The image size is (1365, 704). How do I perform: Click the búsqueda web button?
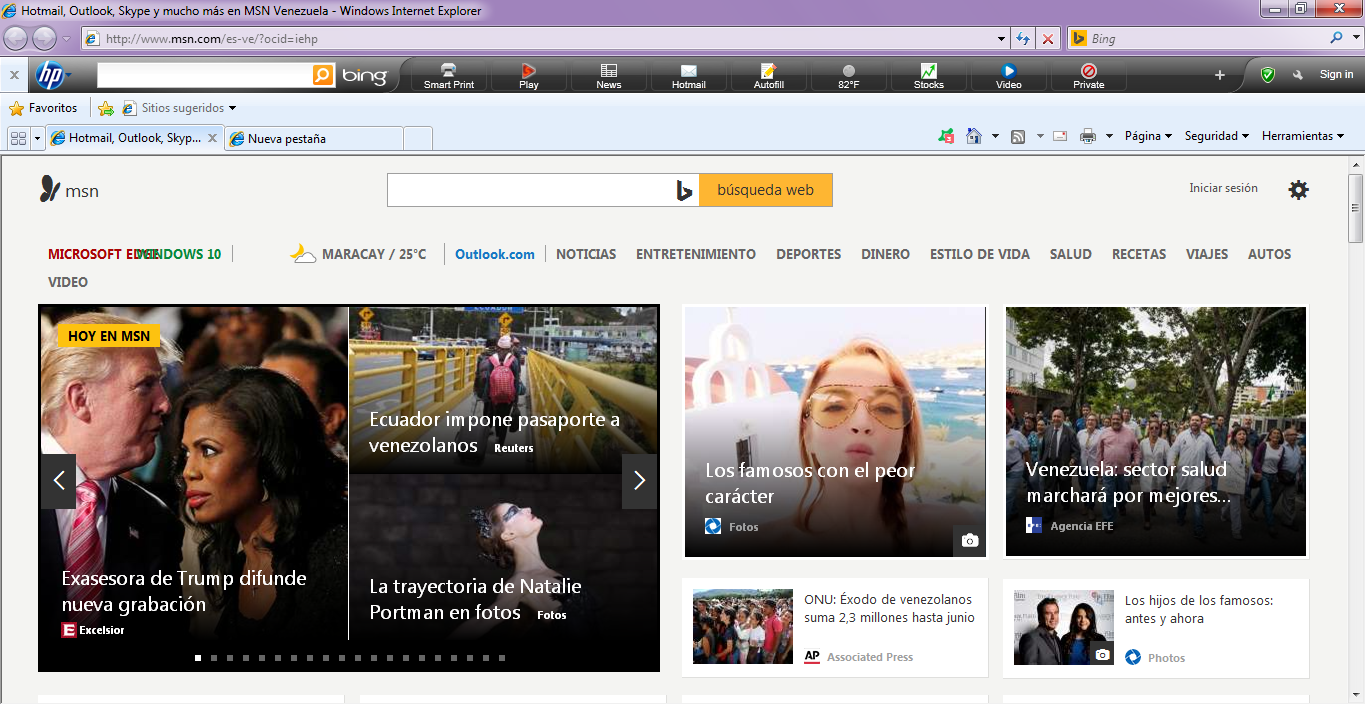pos(765,190)
